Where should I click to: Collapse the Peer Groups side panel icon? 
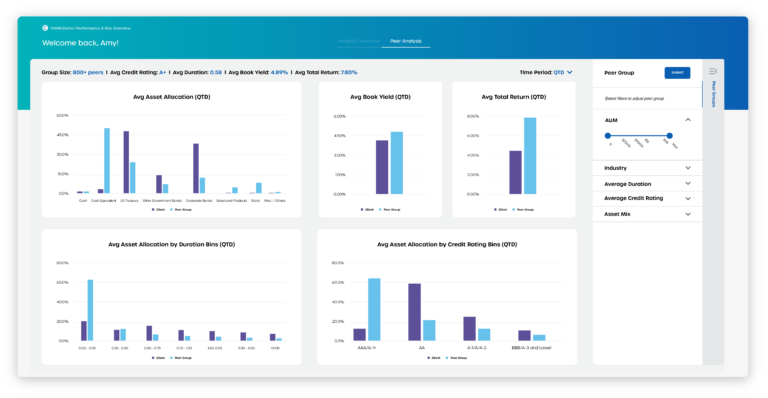(x=713, y=71)
